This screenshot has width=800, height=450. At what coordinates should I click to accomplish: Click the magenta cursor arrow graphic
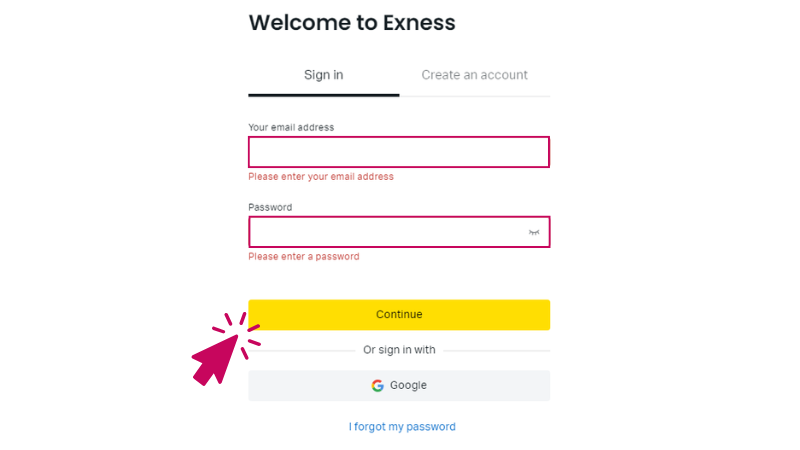tap(213, 360)
